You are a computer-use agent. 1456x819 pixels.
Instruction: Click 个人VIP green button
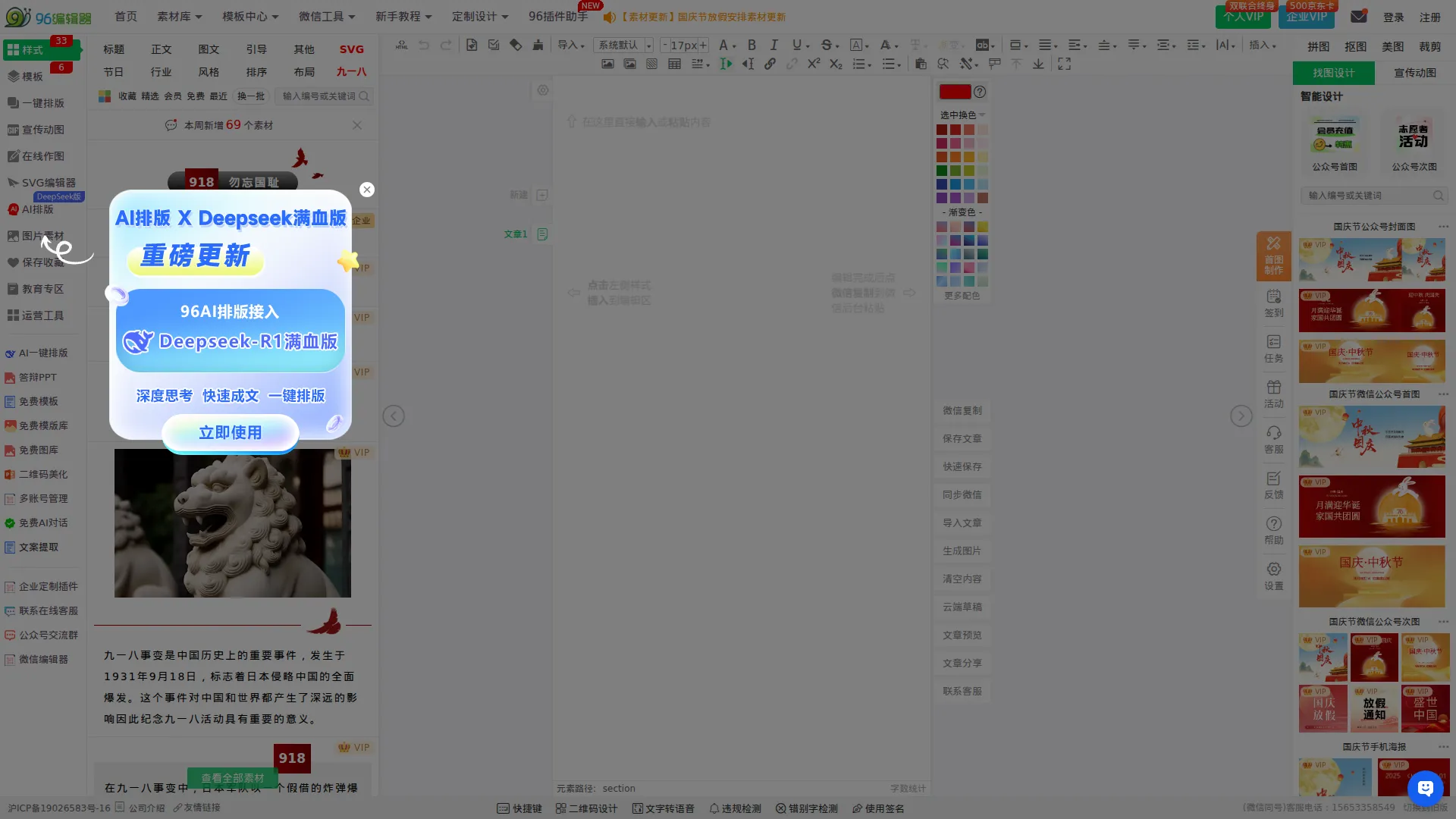coord(1243,17)
